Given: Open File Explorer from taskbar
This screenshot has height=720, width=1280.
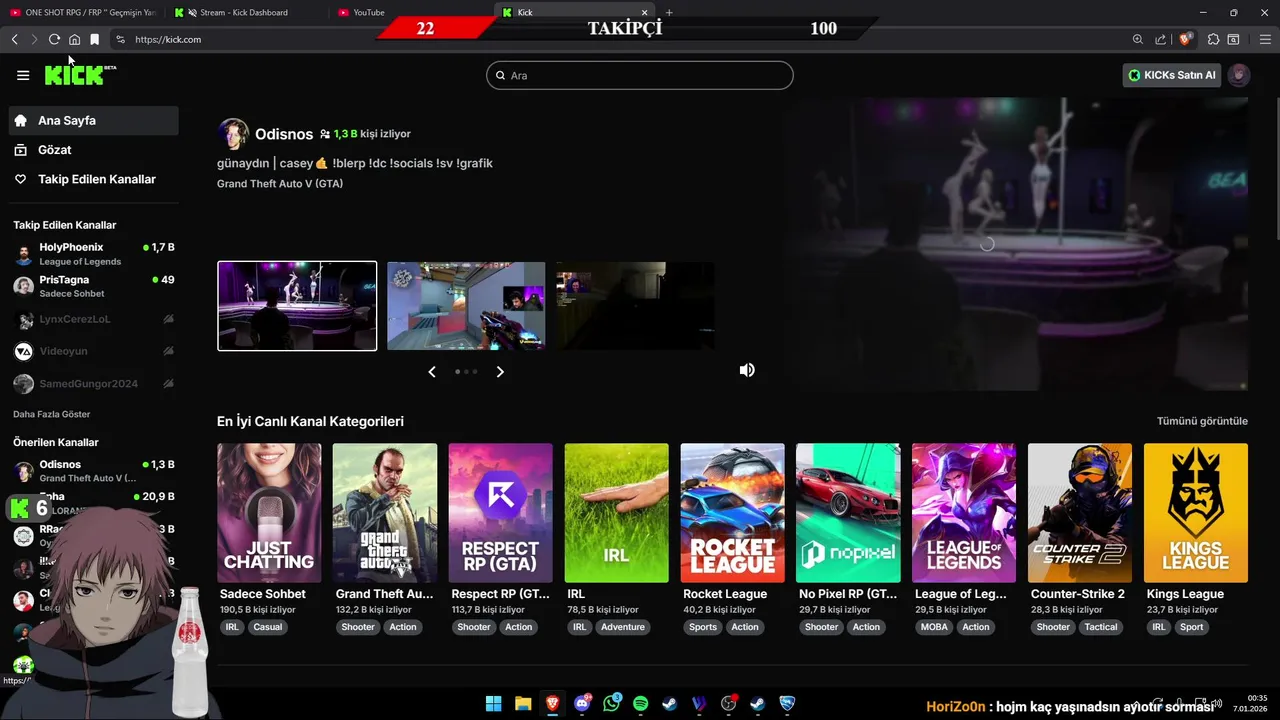Looking at the screenshot, I should (523, 704).
